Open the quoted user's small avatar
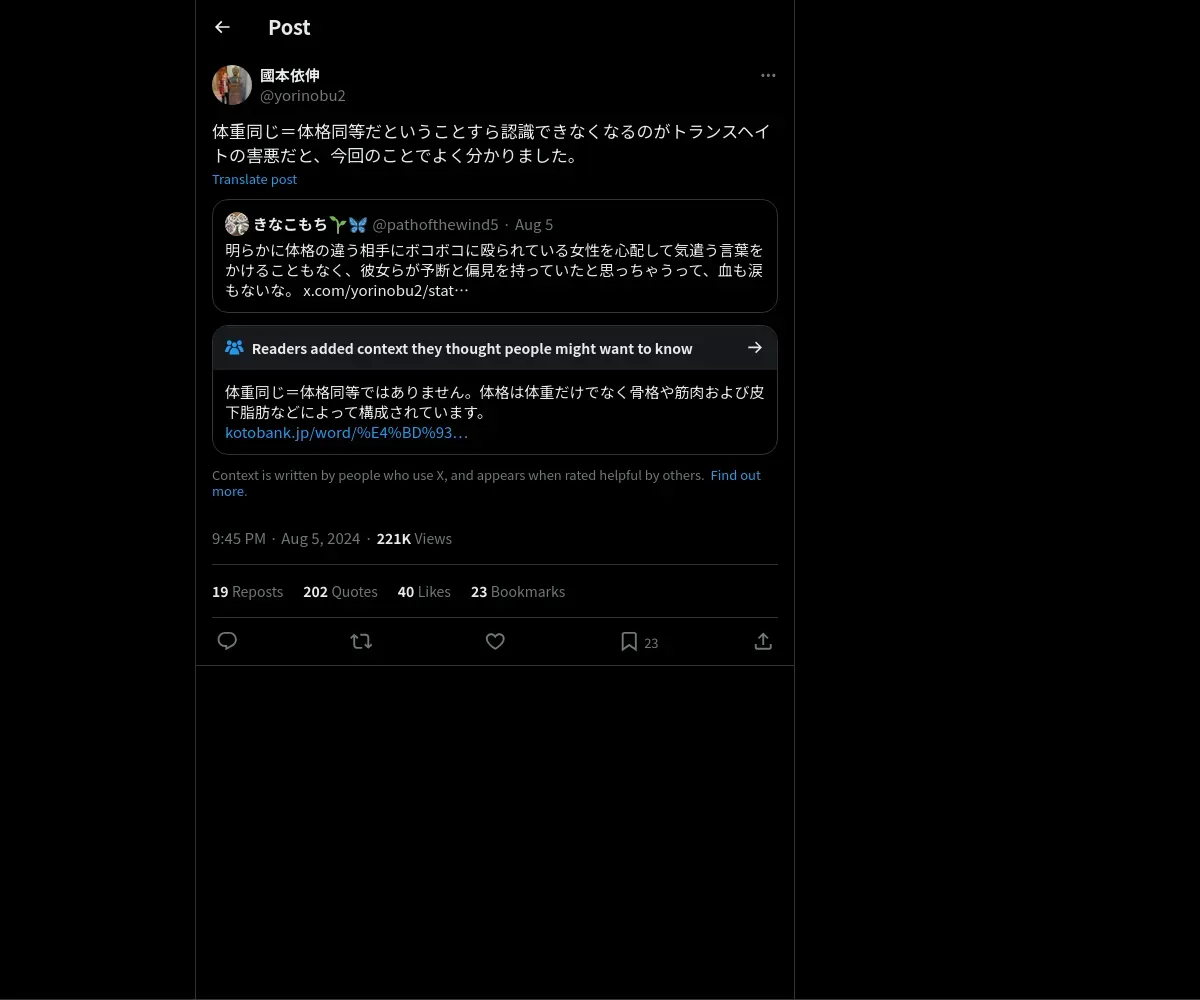 tap(237, 224)
